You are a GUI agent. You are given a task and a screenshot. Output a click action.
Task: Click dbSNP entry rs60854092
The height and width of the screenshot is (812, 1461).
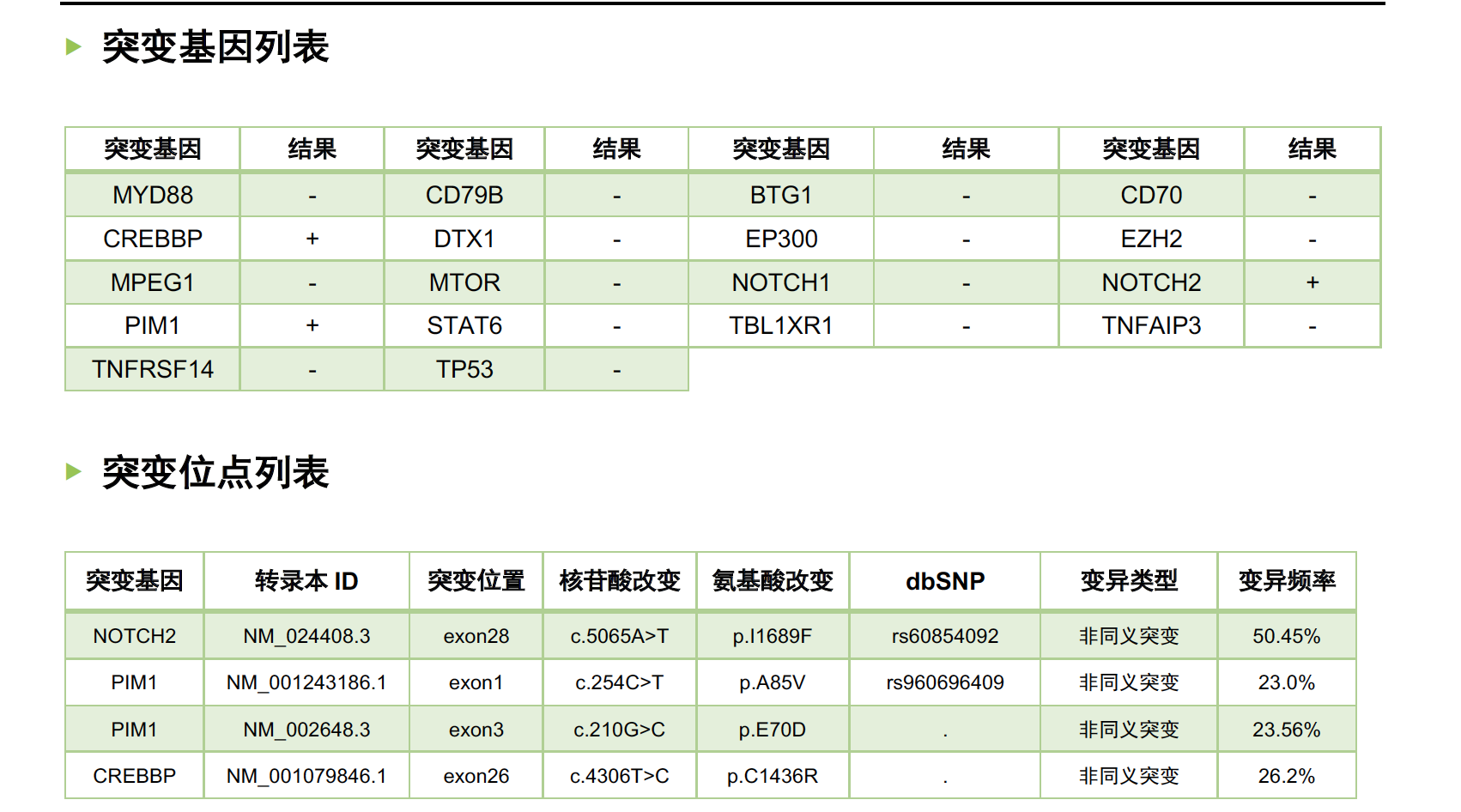pyautogui.click(x=945, y=636)
